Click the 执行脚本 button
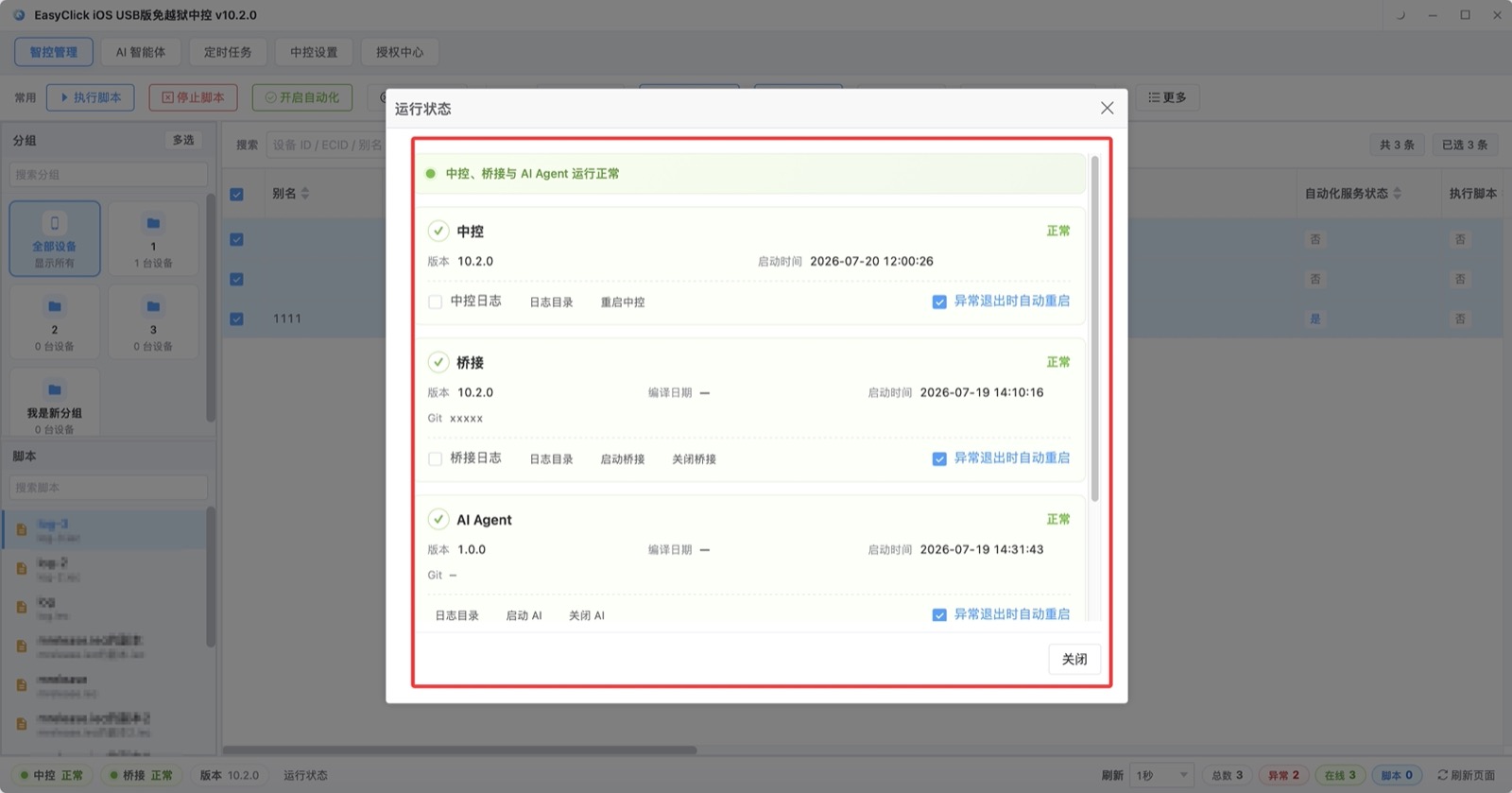The height and width of the screenshot is (793, 1512). tap(91, 97)
